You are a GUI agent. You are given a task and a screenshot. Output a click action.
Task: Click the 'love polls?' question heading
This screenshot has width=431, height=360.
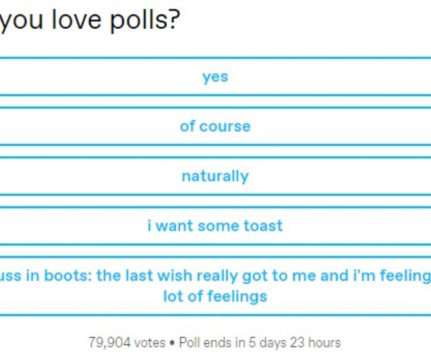click(x=90, y=20)
